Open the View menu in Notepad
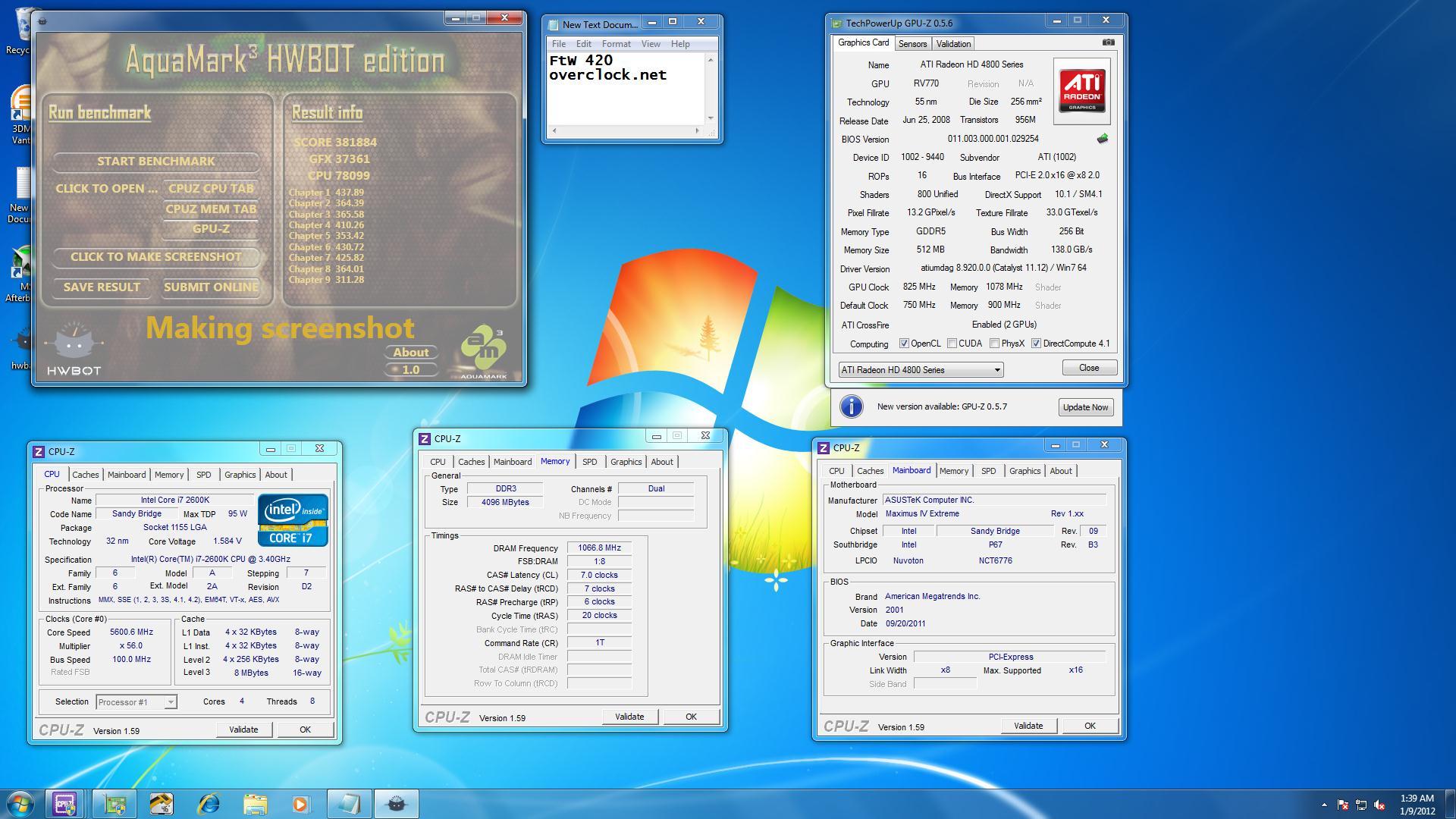This screenshot has height=819, width=1456. coord(651,44)
